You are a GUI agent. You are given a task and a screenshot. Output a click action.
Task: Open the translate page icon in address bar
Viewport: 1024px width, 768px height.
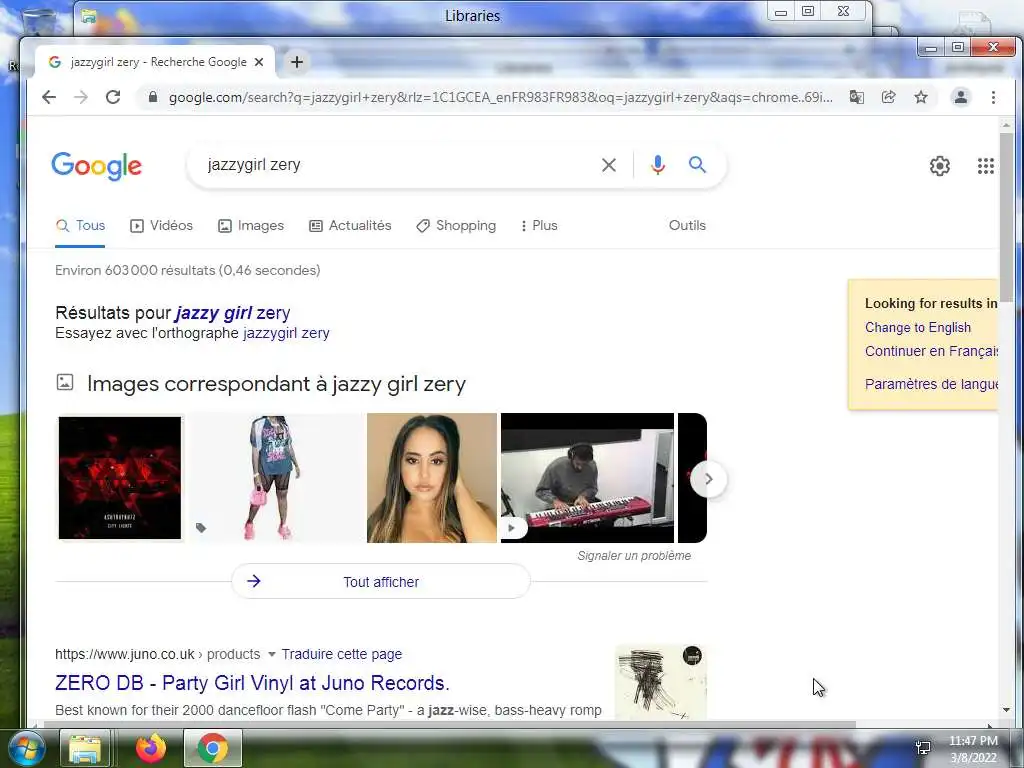pos(856,97)
